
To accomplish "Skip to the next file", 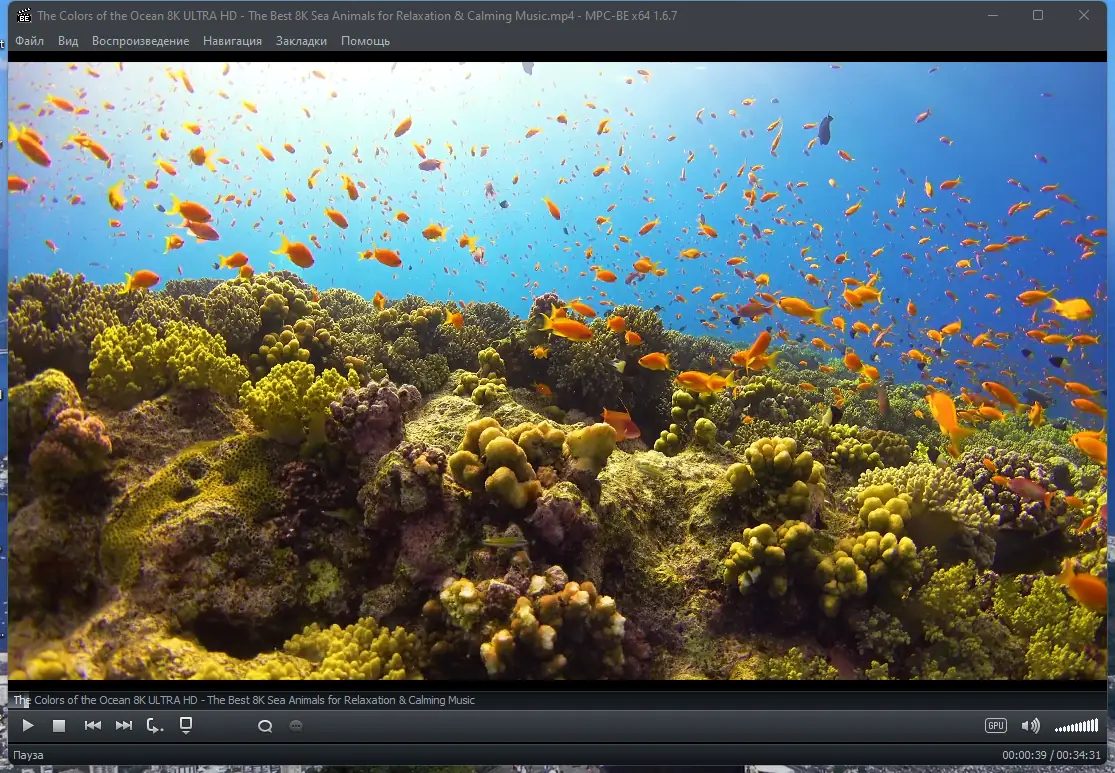I will (x=122, y=726).
